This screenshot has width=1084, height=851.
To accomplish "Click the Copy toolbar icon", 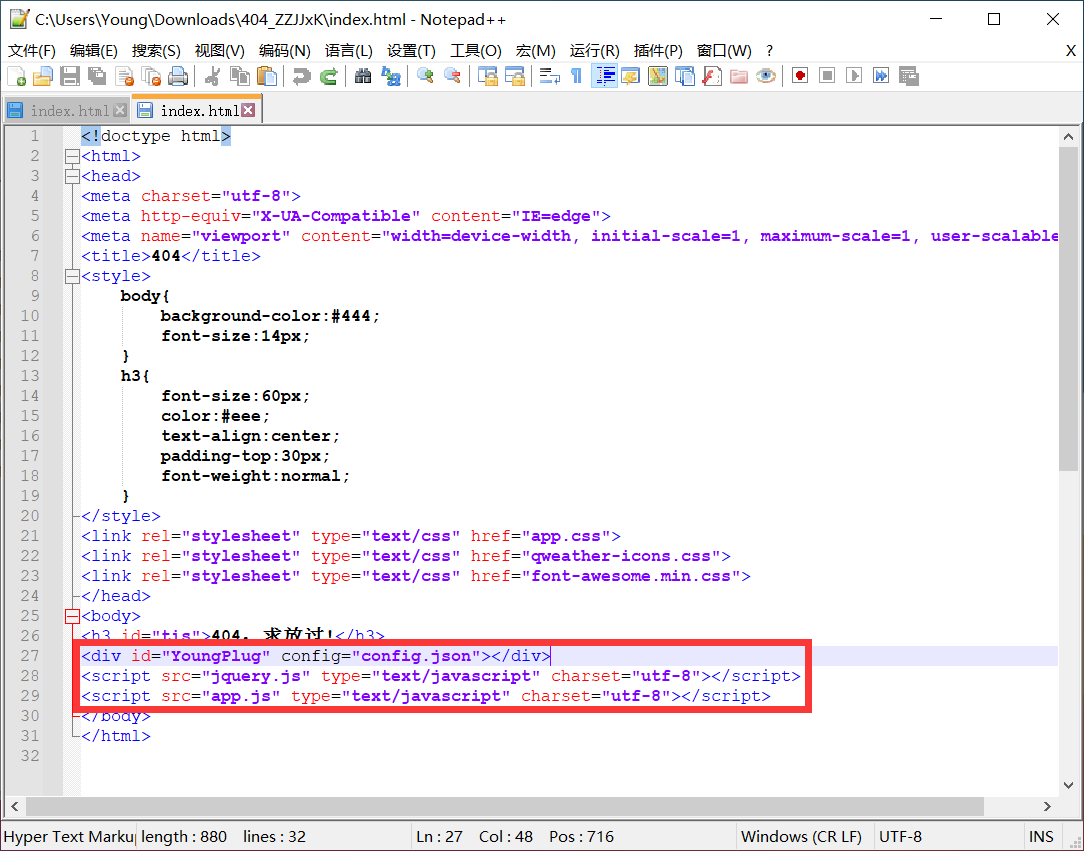I will (240, 76).
